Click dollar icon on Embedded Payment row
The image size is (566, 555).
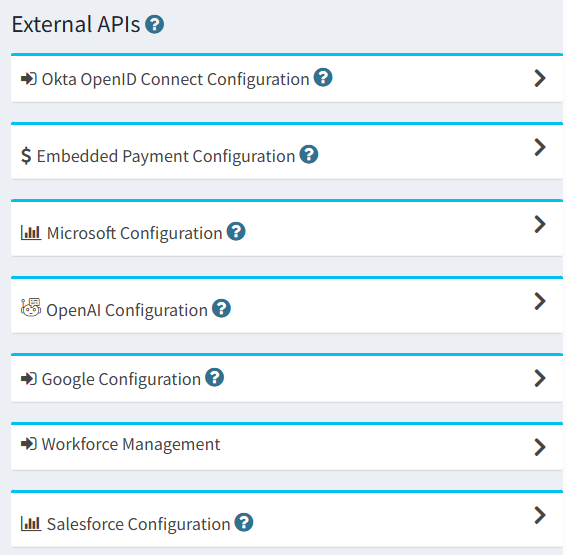click(x=26, y=156)
